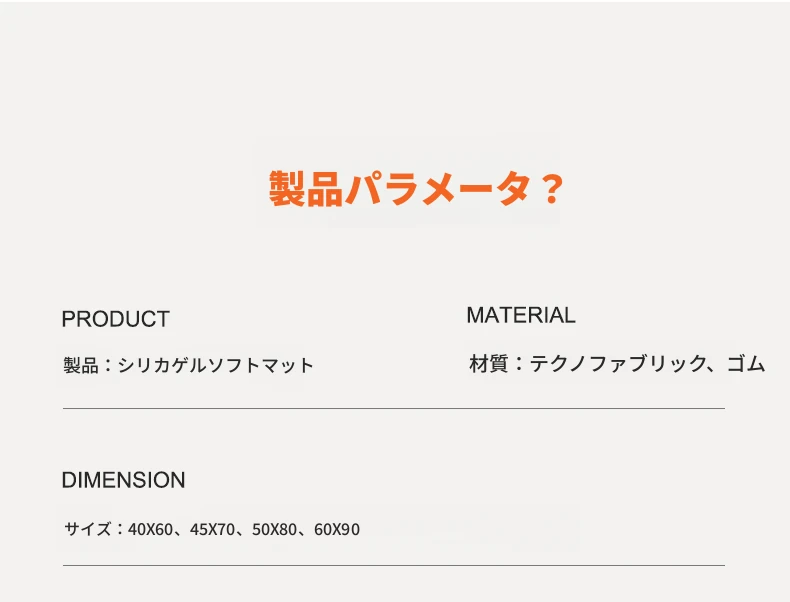Select the MATERIAL label
790x602 pixels.
(x=520, y=315)
